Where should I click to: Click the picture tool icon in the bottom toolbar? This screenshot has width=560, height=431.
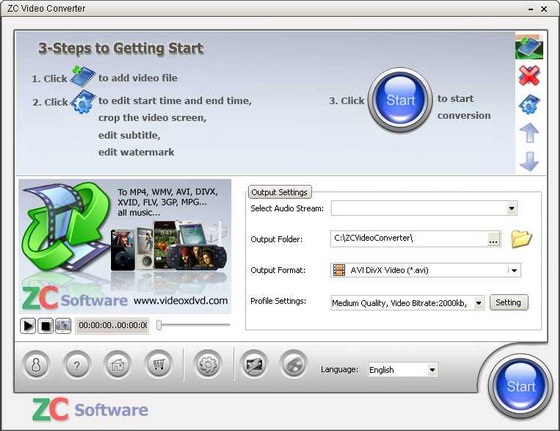point(254,365)
